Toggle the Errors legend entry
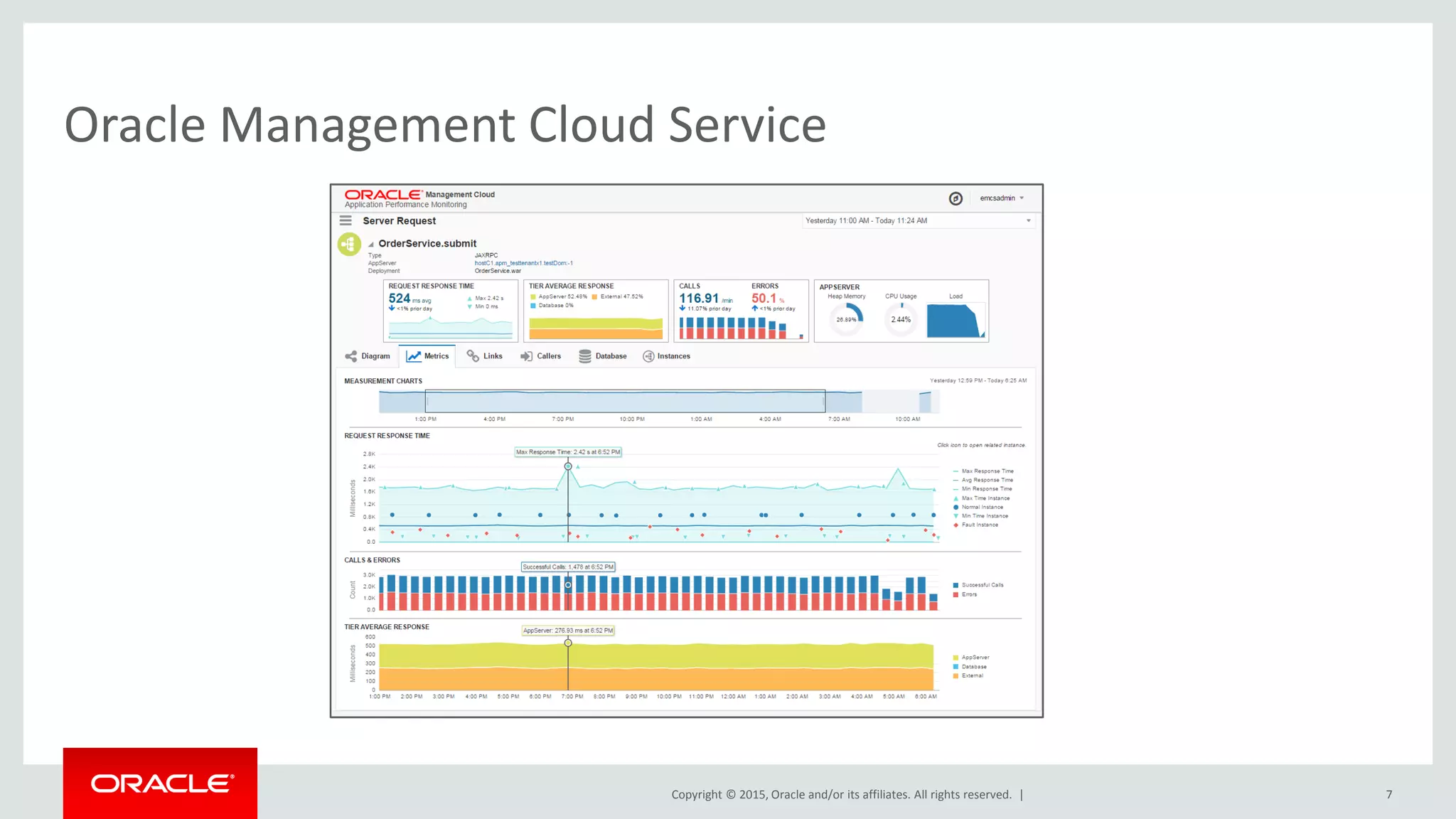This screenshot has height=819, width=1456. 965,594
